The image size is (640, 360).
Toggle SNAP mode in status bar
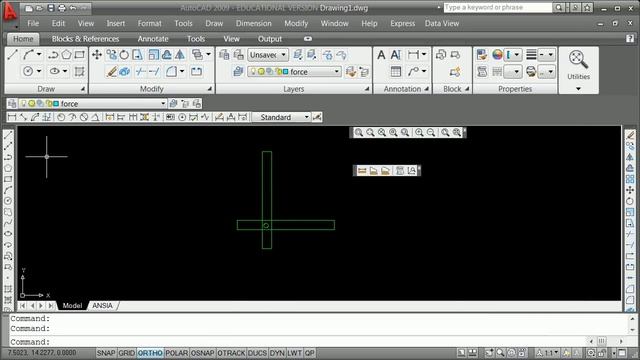(106, 353)
